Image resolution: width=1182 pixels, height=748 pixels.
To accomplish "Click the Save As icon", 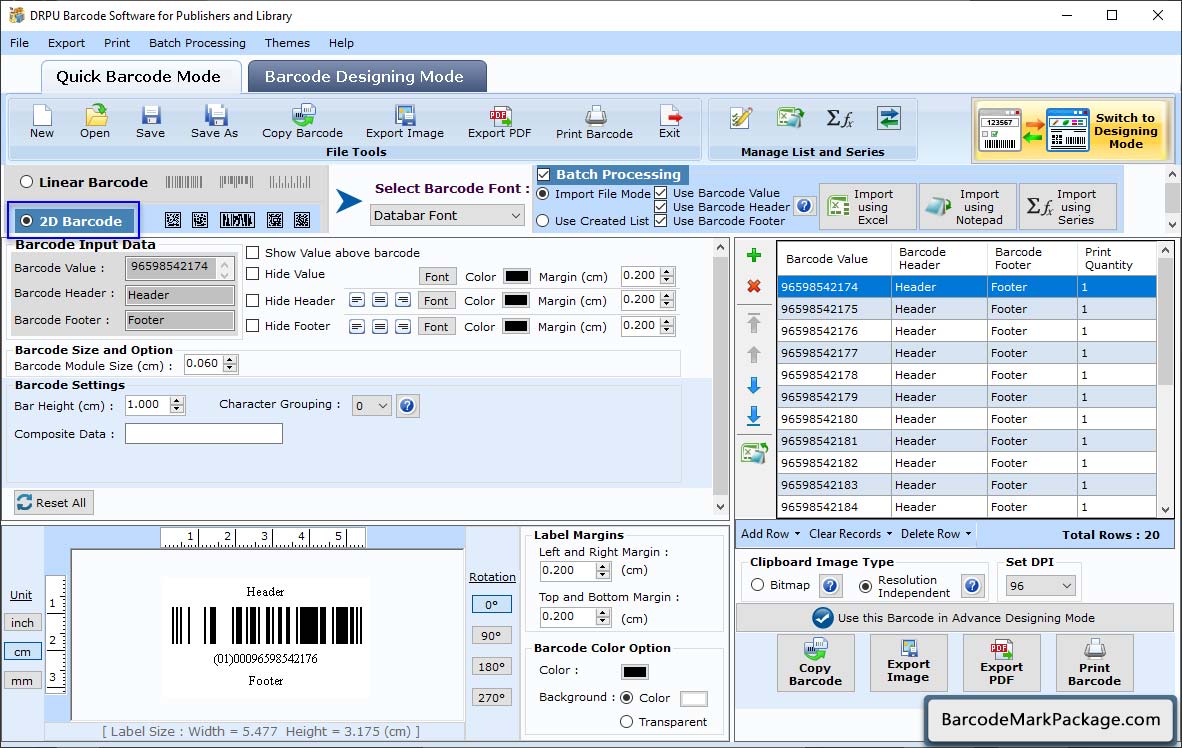I will (x=214, y=122).
